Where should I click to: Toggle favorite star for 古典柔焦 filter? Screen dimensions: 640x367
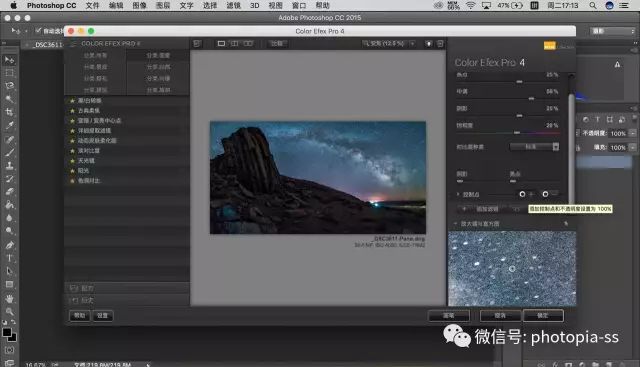pyautogui.click(x=72, y=111)
